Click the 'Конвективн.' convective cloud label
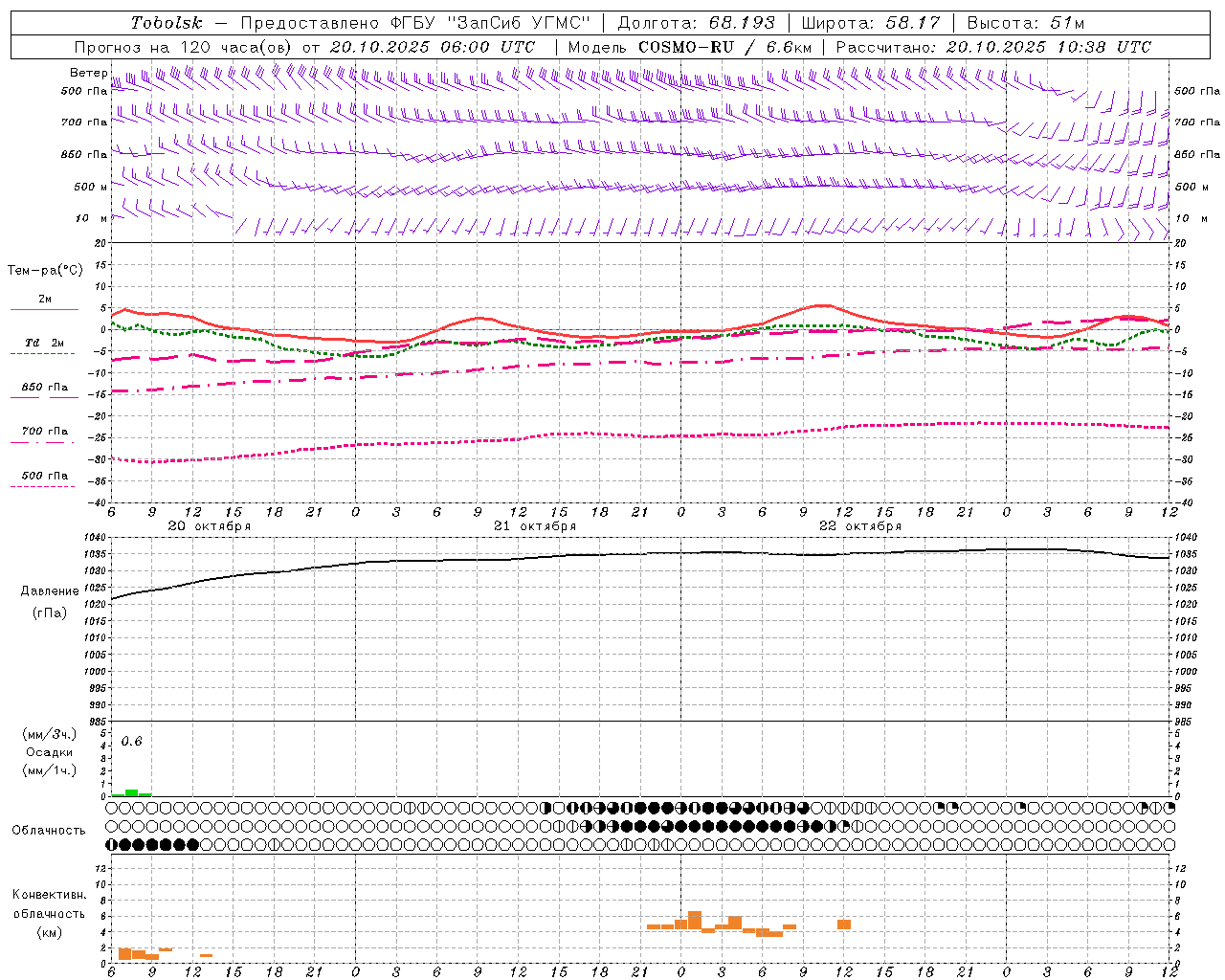The image size is (1225, 980). (50, 895)
